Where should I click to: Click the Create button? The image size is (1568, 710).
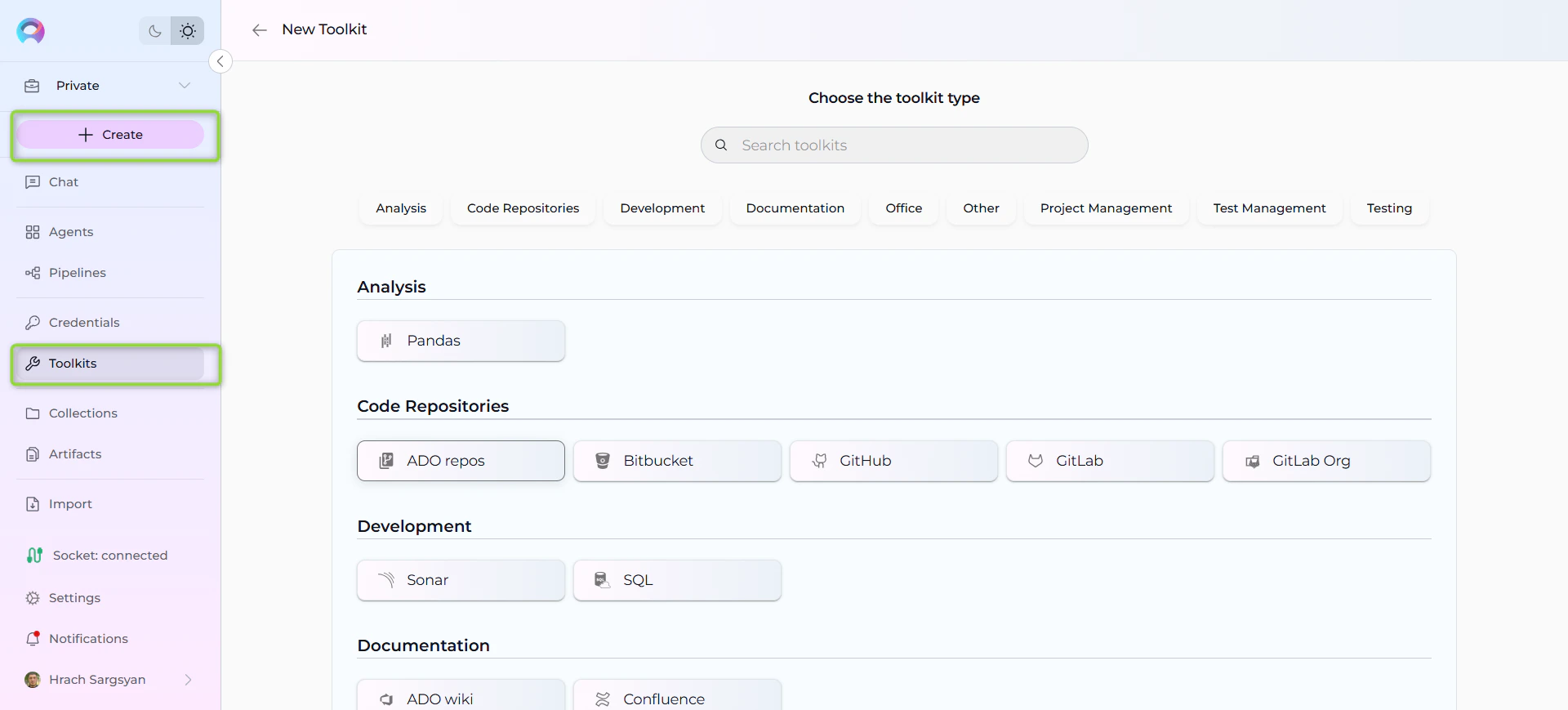point(110,135)
